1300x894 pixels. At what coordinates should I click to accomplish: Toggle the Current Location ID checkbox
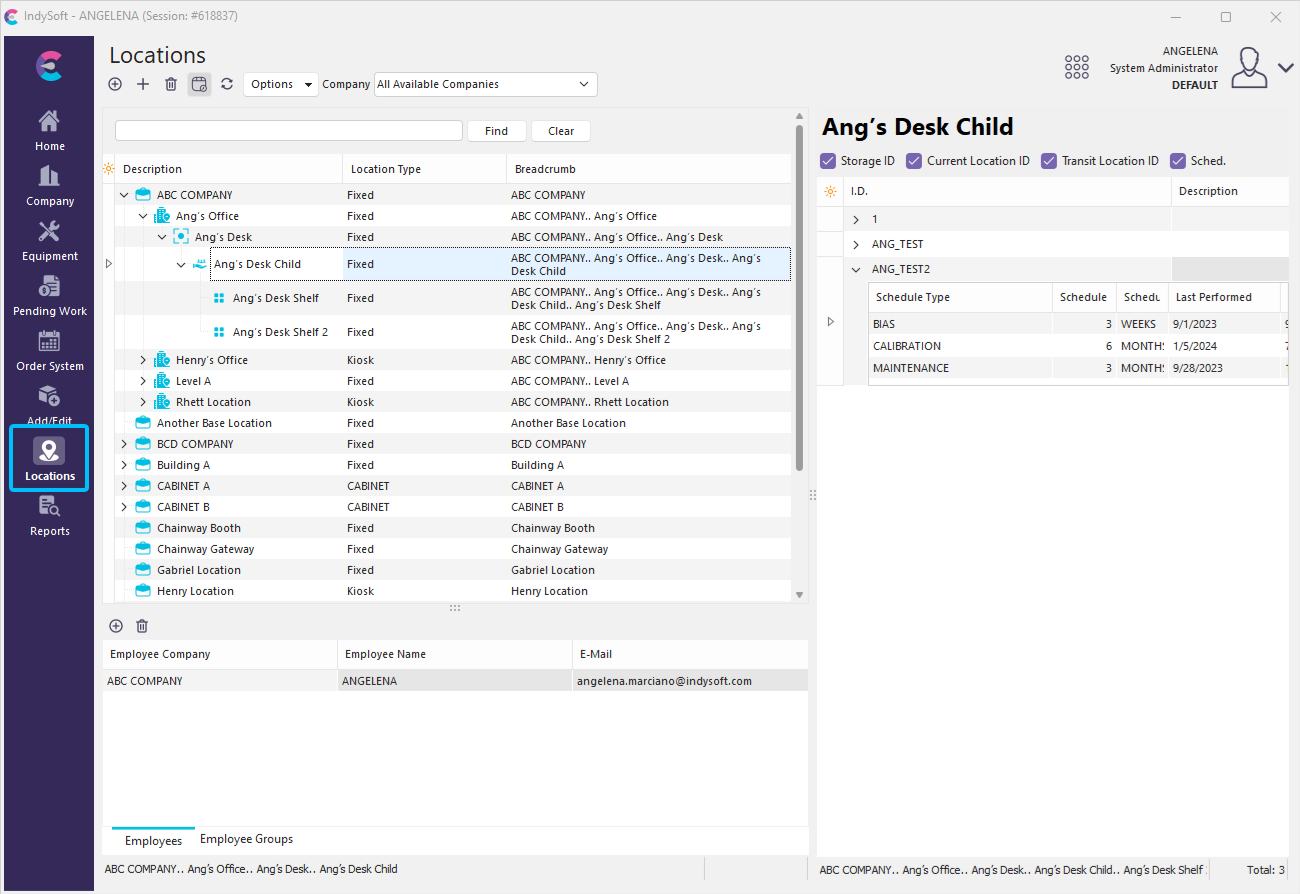914,161
